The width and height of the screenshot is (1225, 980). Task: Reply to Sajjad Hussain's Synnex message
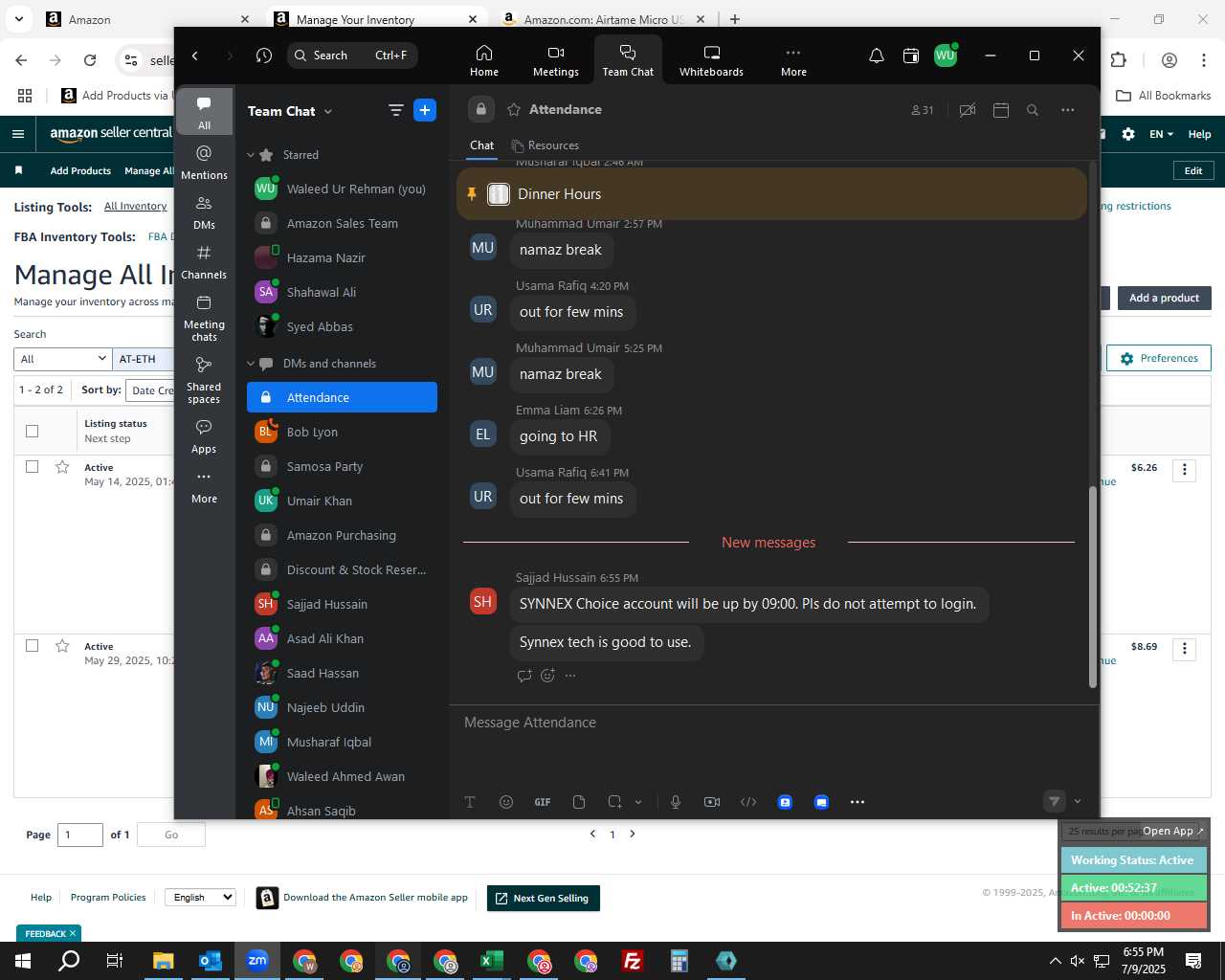point(524,676)
